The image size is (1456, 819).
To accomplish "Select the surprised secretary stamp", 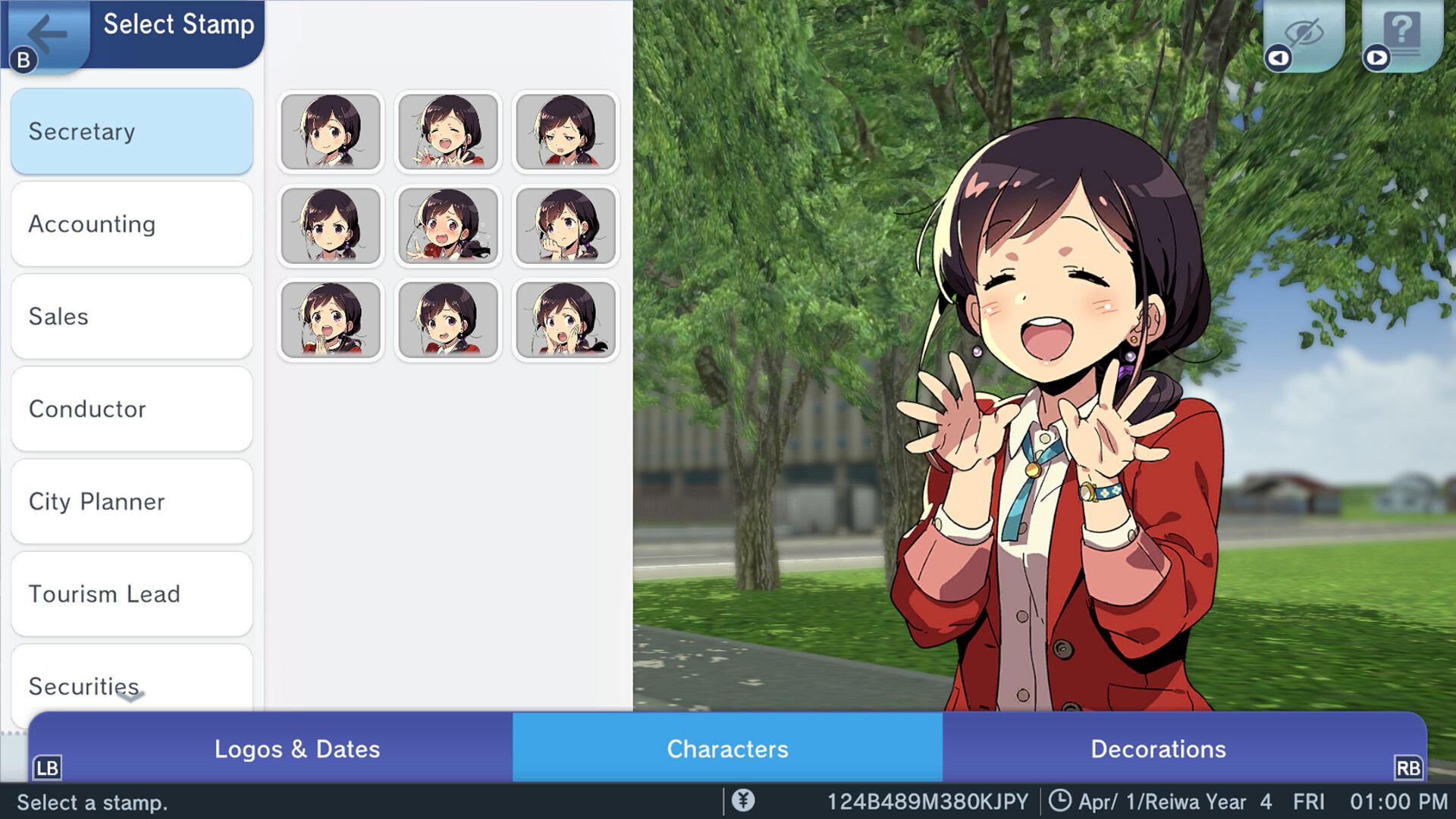I will click(566, 319).
